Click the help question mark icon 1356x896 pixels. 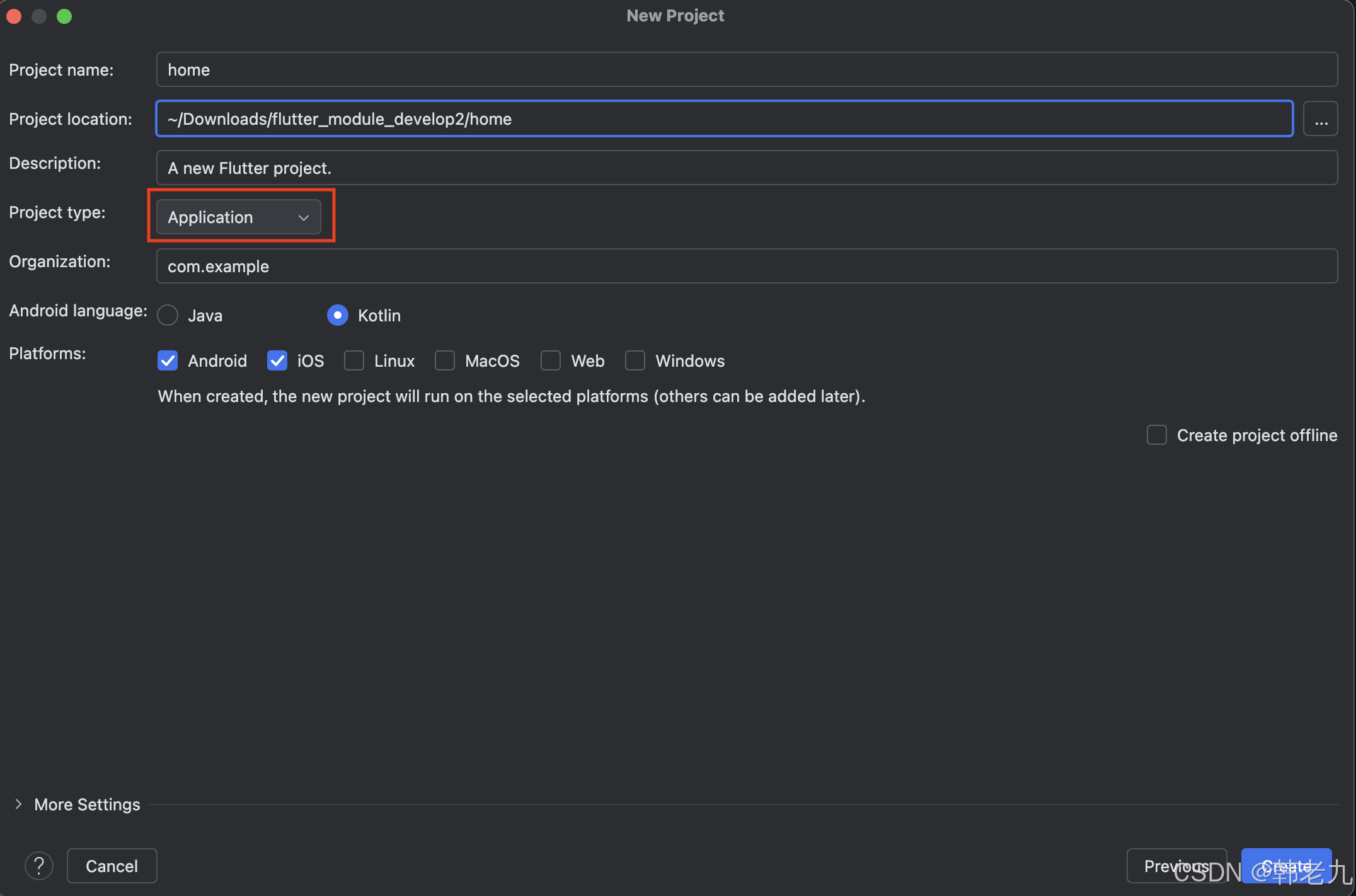39,866
